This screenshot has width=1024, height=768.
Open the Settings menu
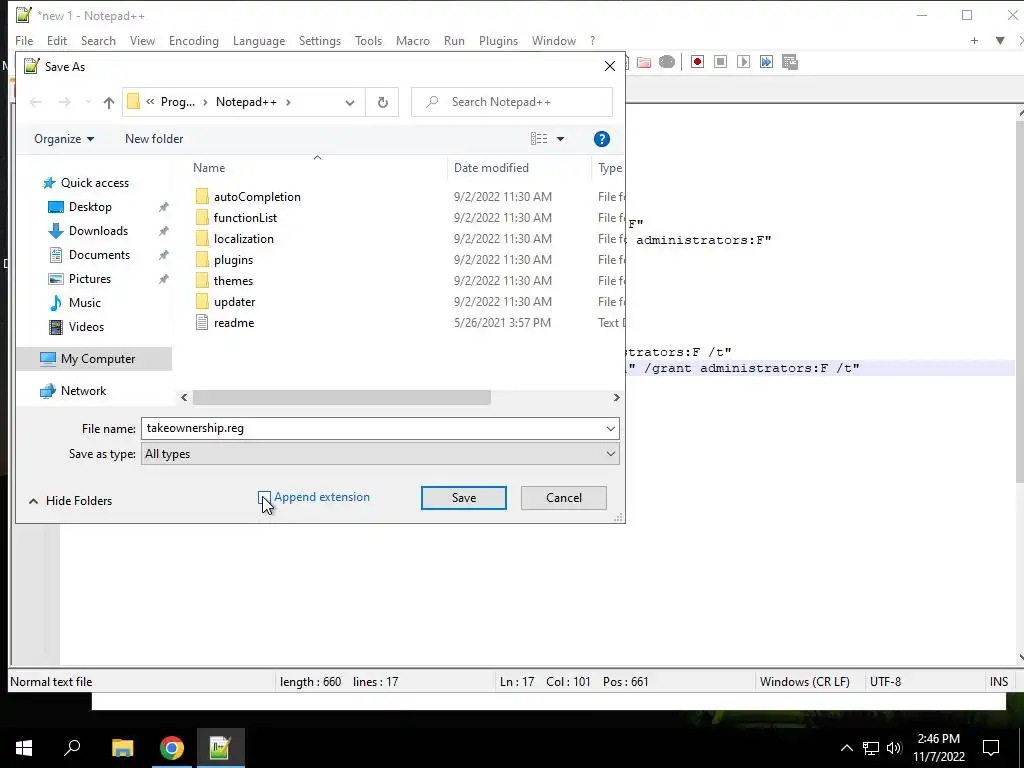(x=319, y=40)
